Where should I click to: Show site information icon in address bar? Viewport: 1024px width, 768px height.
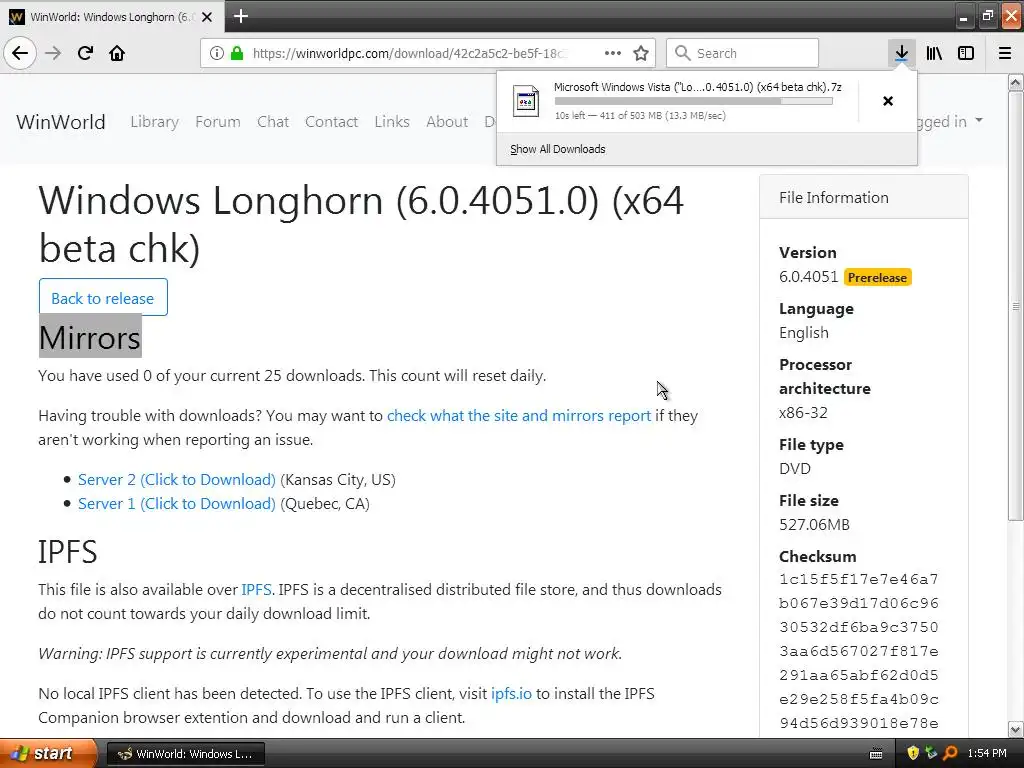pos(217,53)
